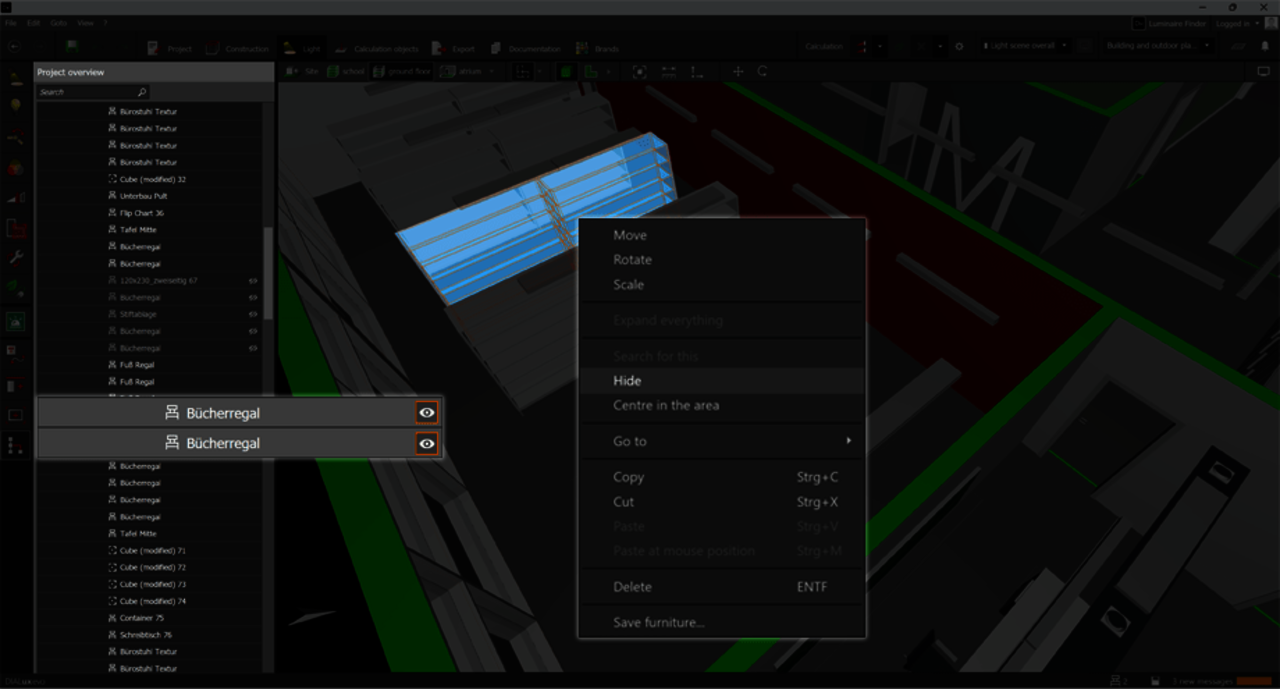Click the monitor display icon at right
1280x689 pixels.
point(1262,72)
